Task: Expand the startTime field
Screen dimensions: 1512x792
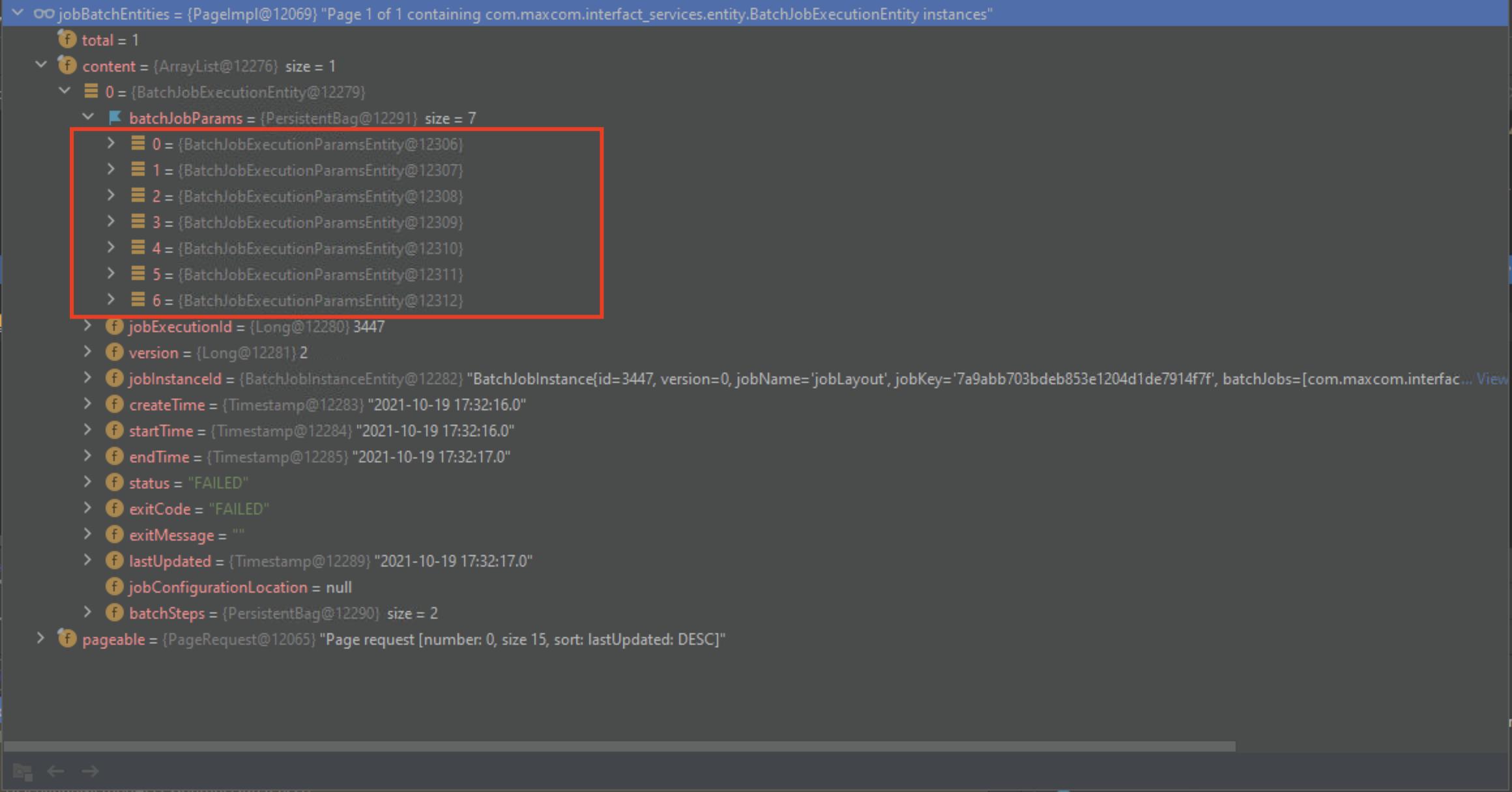Action: click(x=88, y=430)
